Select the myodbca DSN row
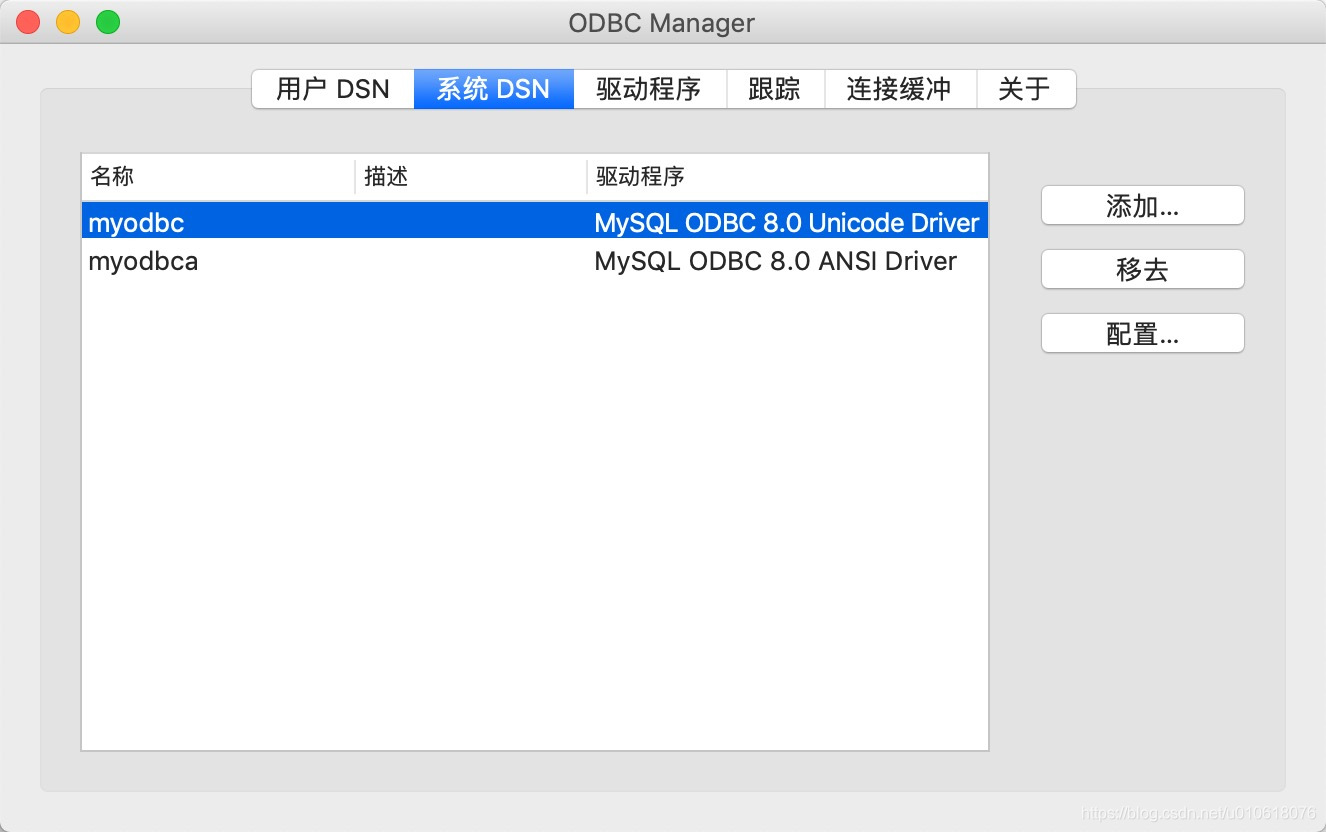 [x=535, y=261]
